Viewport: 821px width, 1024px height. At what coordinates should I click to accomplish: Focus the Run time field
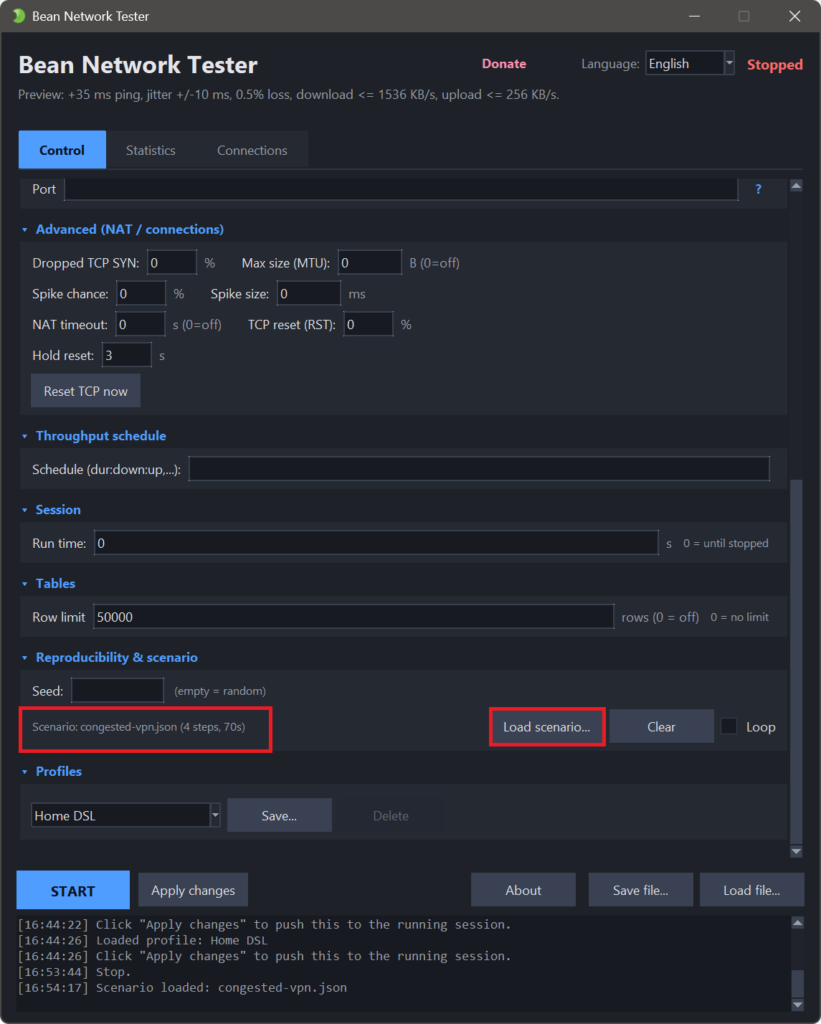[376, 543]
